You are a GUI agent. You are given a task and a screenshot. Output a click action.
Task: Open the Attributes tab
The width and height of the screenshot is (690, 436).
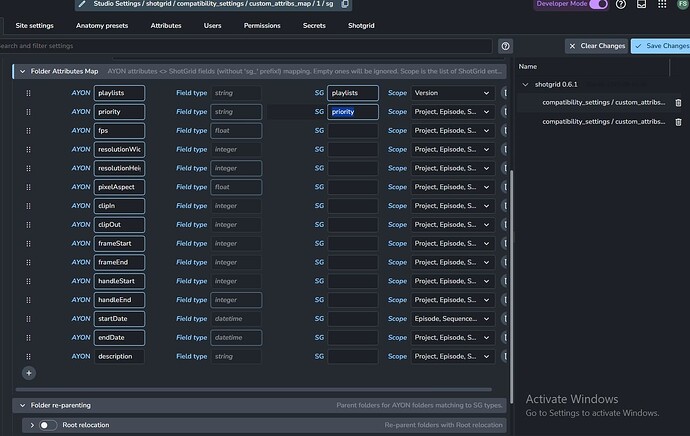click(x=165, y=26)
